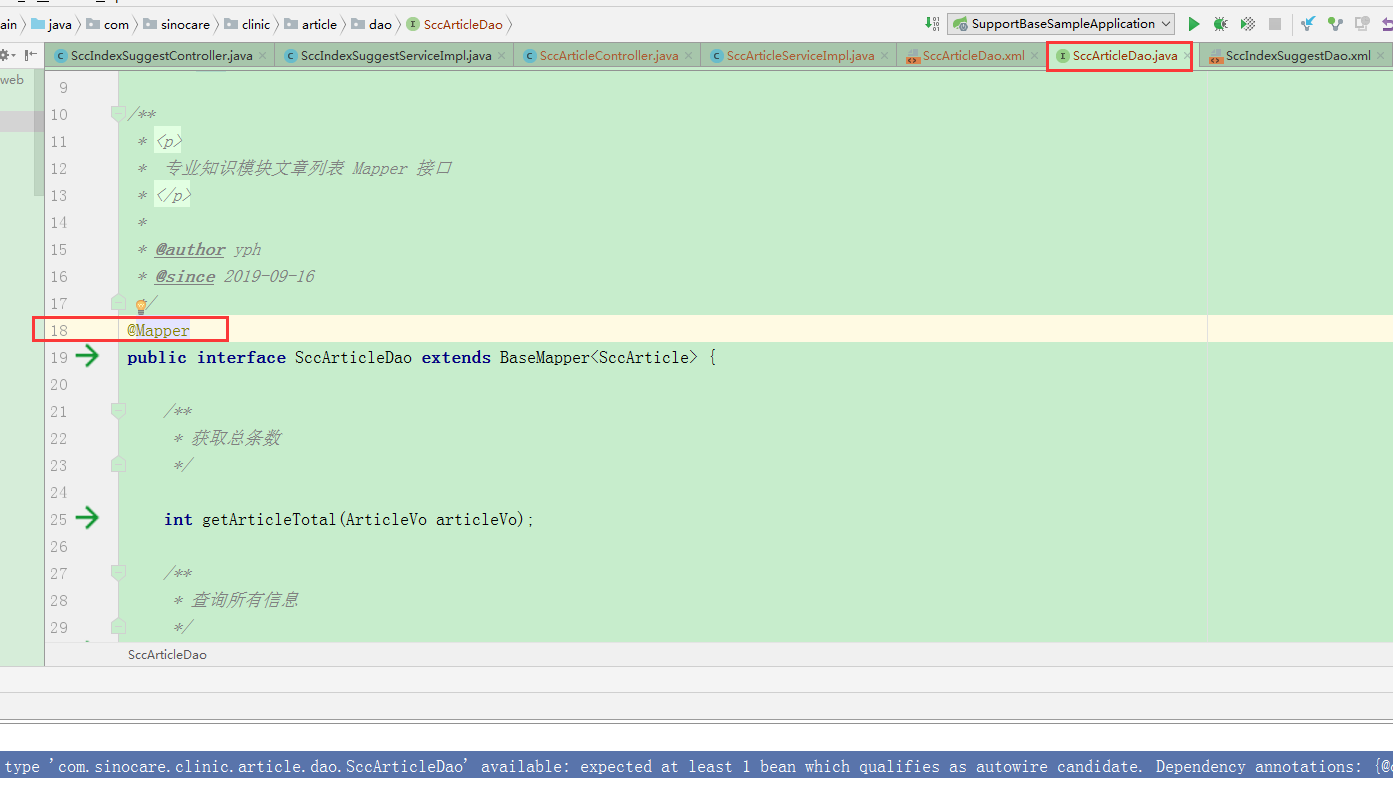Close the SccArticleController.java tab
Screen dimensions: 1393x789
(x=689, y=56)
